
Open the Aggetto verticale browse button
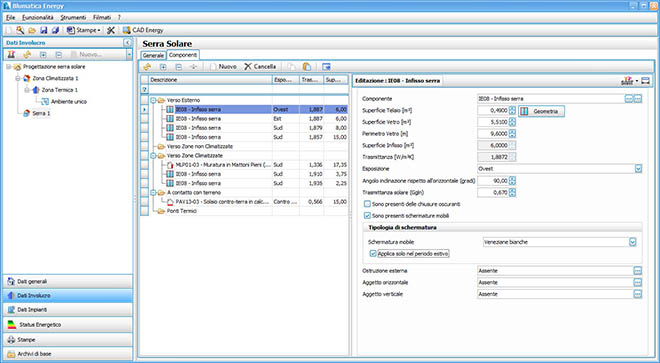(638, 294)
